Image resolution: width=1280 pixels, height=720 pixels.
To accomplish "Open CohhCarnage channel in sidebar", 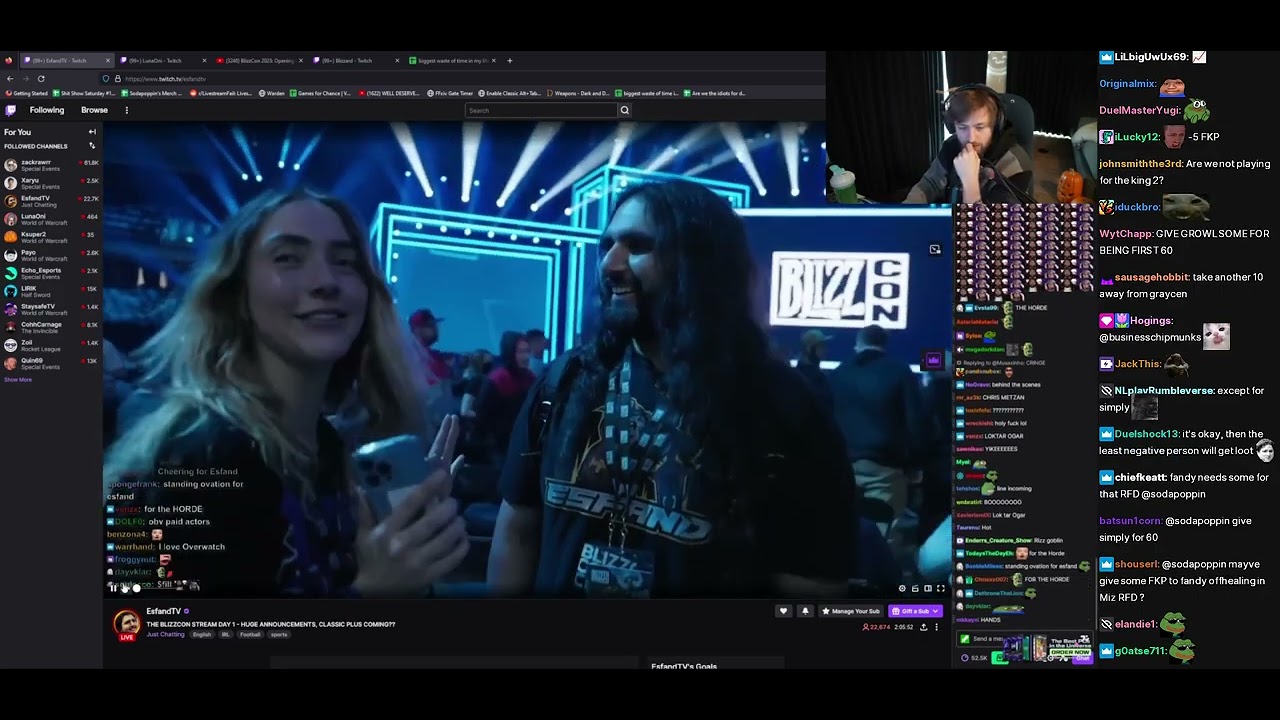I will coord(50,327).
